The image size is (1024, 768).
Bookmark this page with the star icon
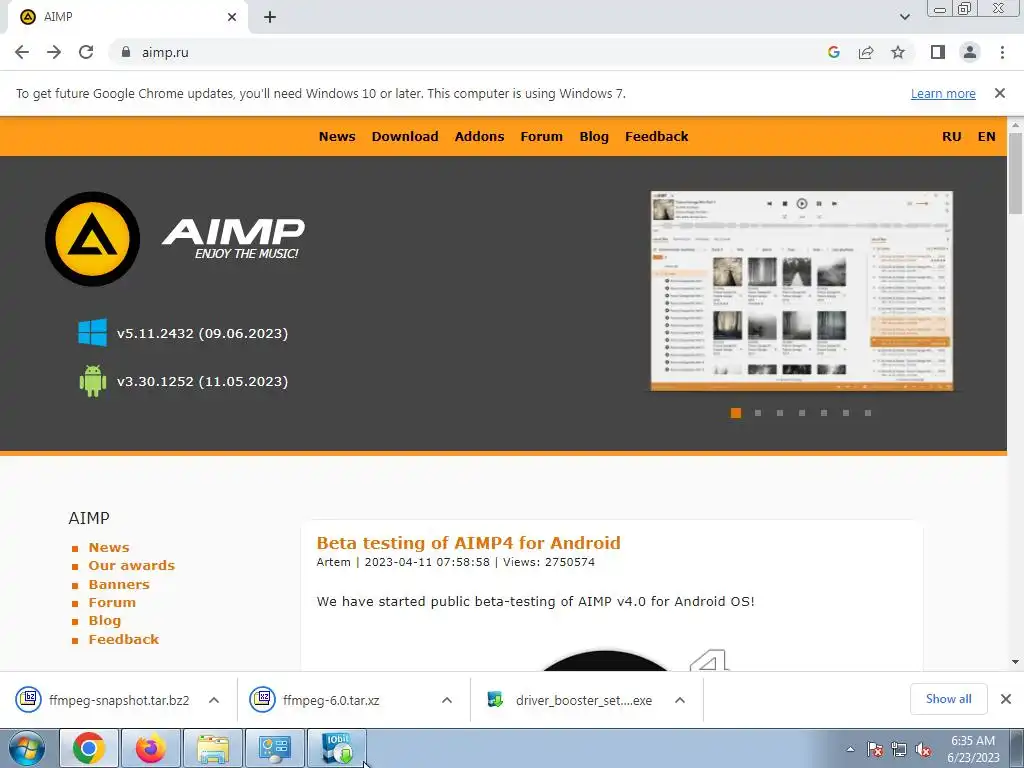(898, 52)
